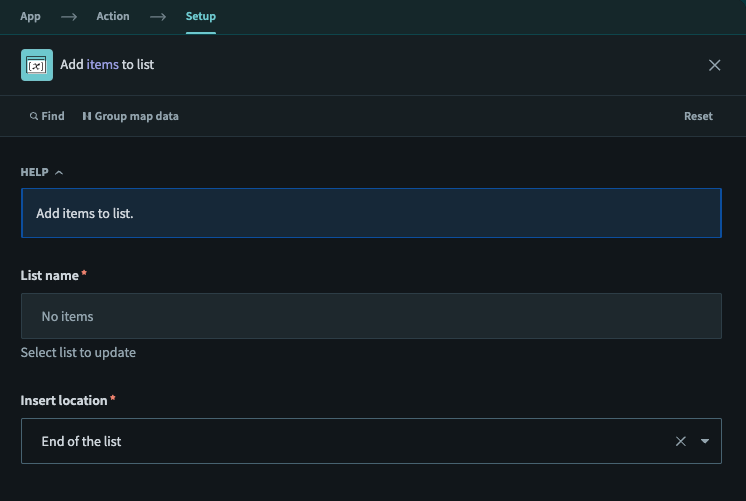The width and height of the screenshot is (746, 501).
Task: Select the Setup tab
Action: coord(200,17)
